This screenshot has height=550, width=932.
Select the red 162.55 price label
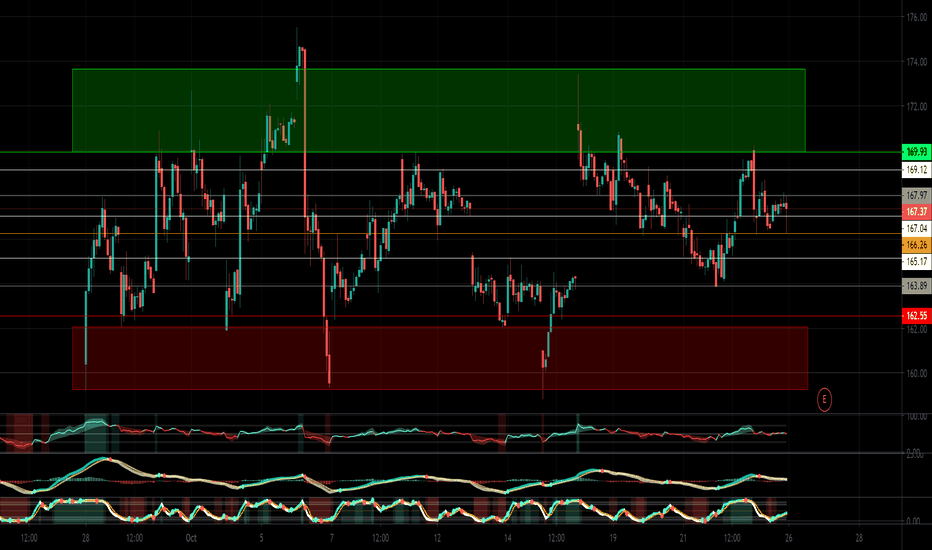click(x=917, y=316)
